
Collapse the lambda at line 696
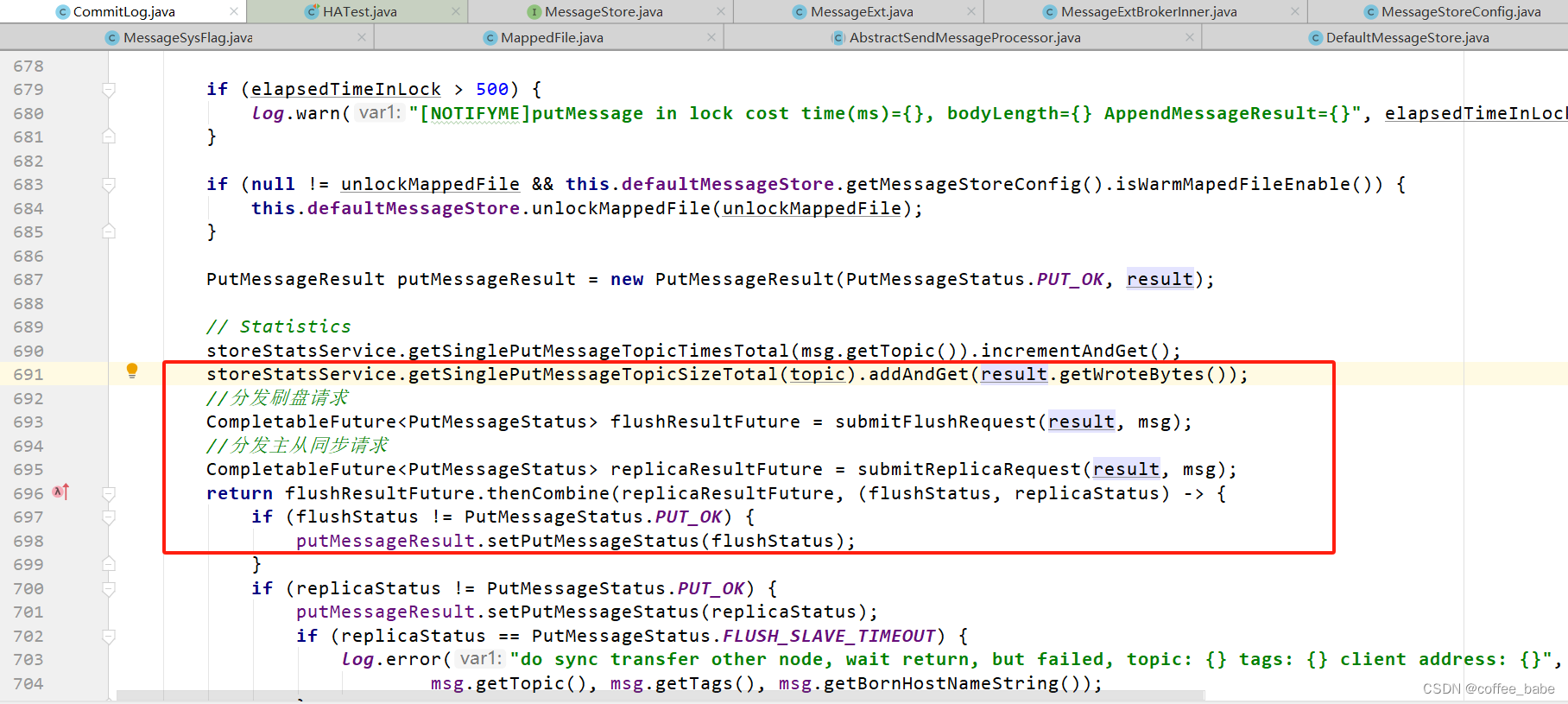pos(109,494)
